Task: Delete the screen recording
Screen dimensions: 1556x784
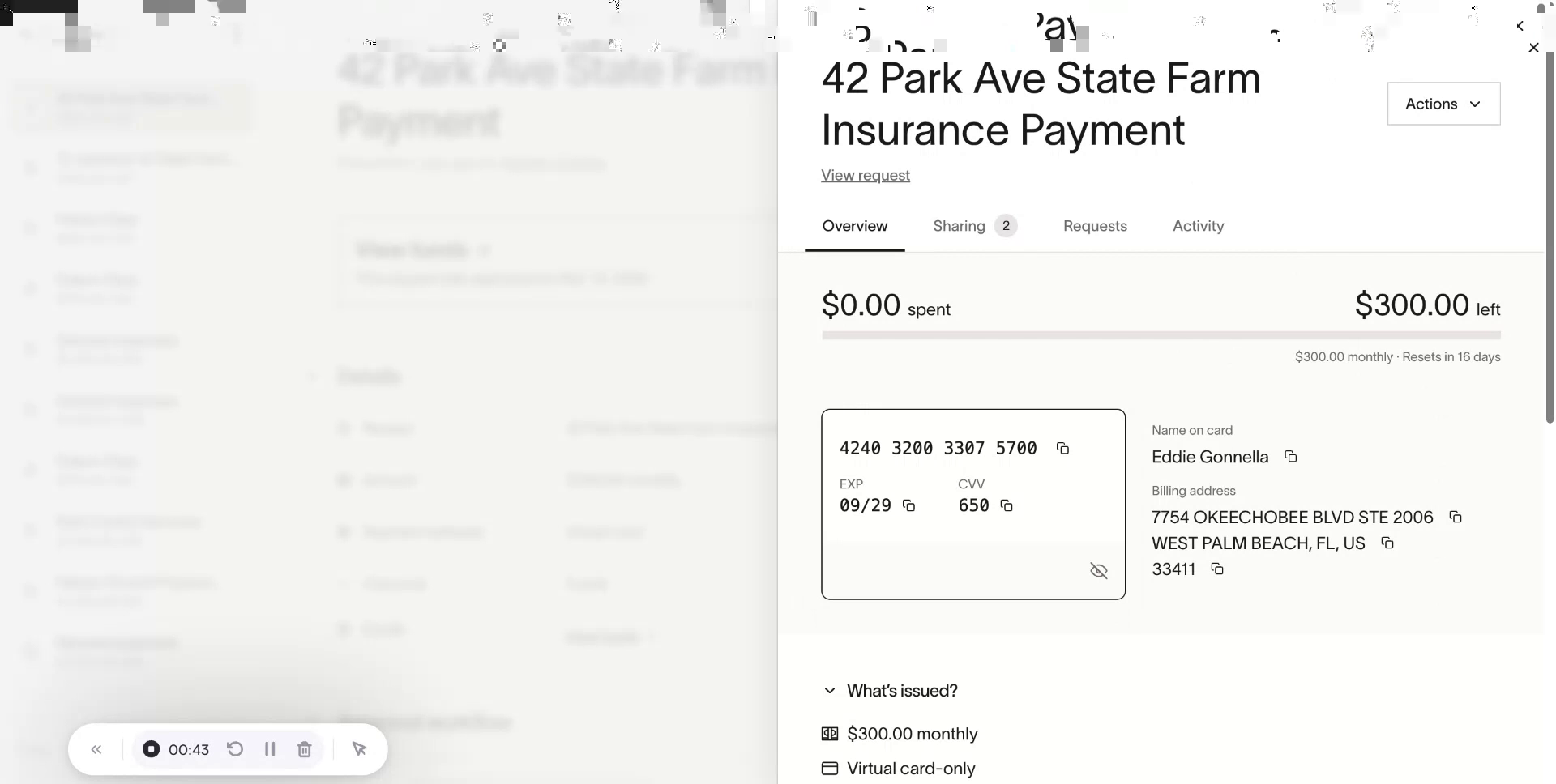Action: click(305, 749)
